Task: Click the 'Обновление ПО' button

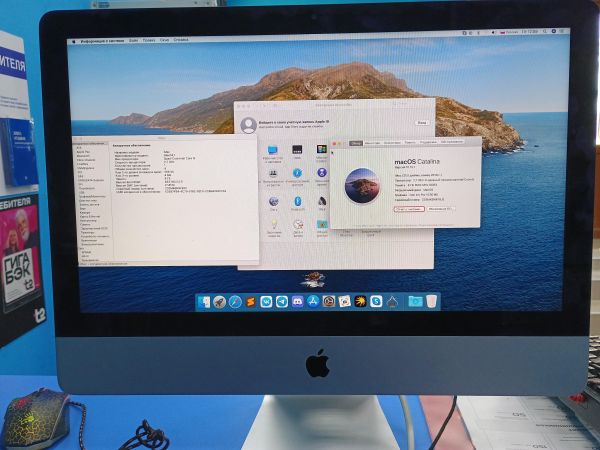Action: tap(440, 209)
